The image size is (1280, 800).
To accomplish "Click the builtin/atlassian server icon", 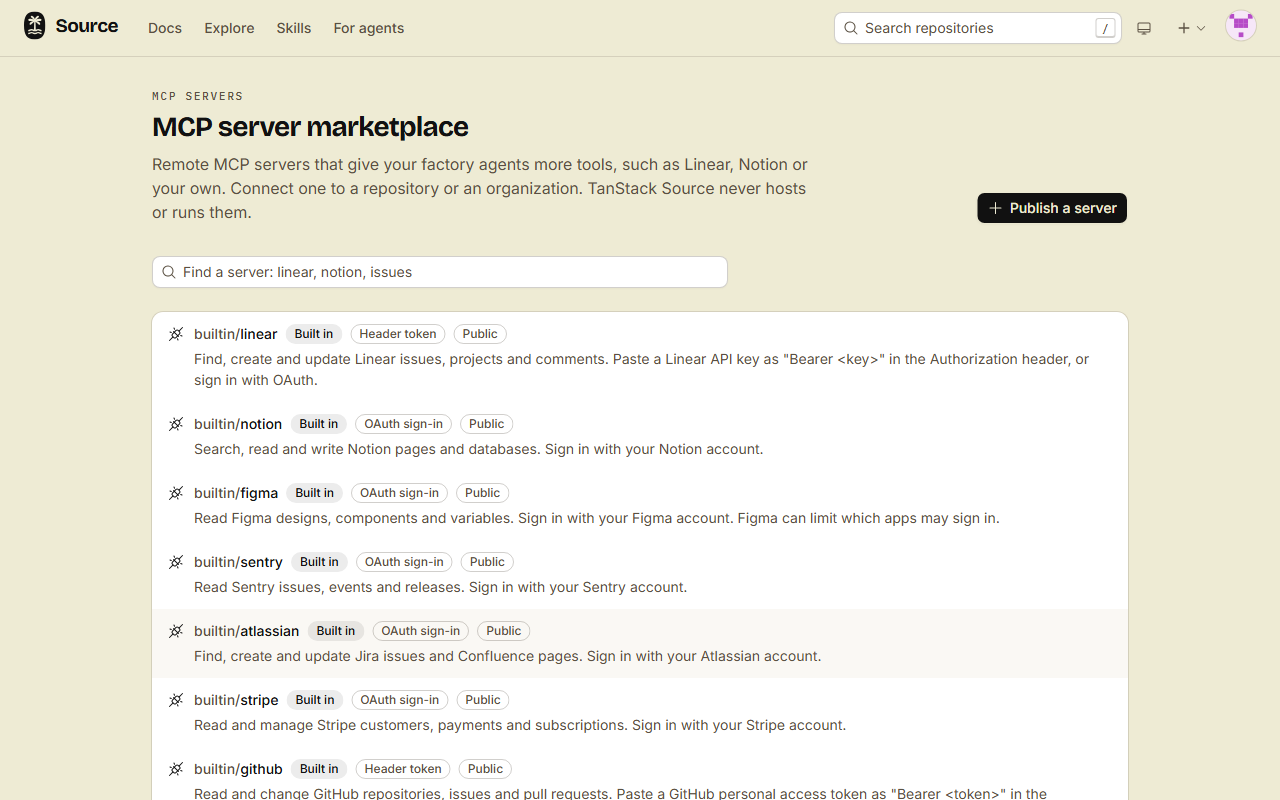I will pos(176,631).
